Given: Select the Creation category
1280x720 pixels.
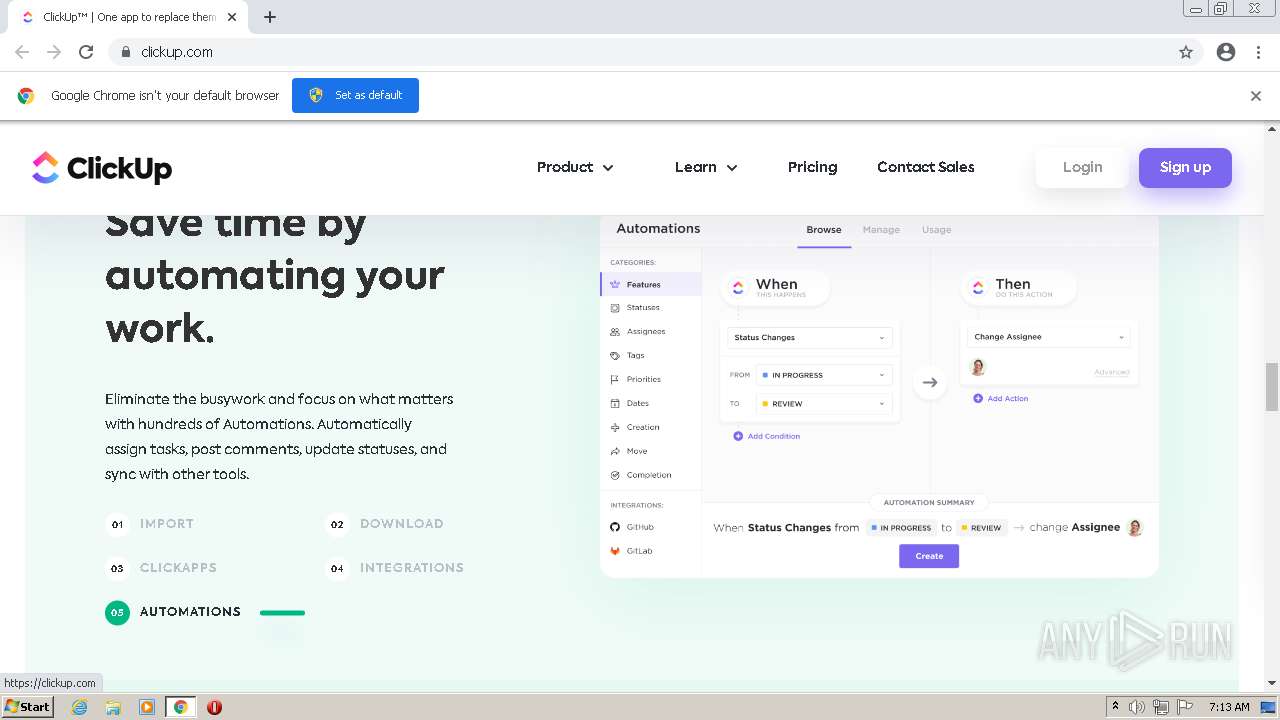Looking at the screenshot, I should coord(635,428).
